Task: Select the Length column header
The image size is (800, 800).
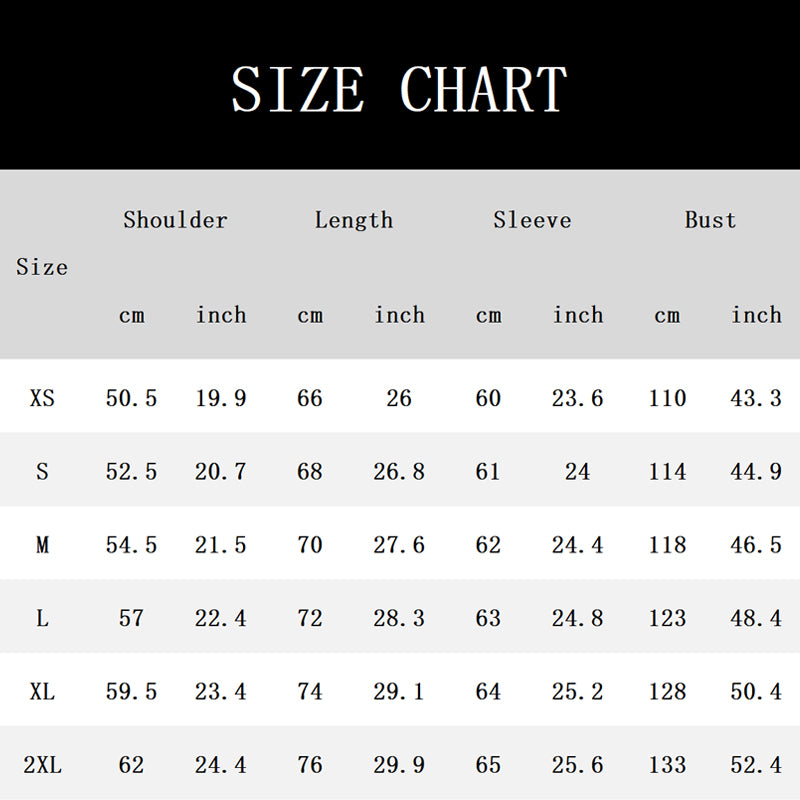Action: click(x=353, y=220)
